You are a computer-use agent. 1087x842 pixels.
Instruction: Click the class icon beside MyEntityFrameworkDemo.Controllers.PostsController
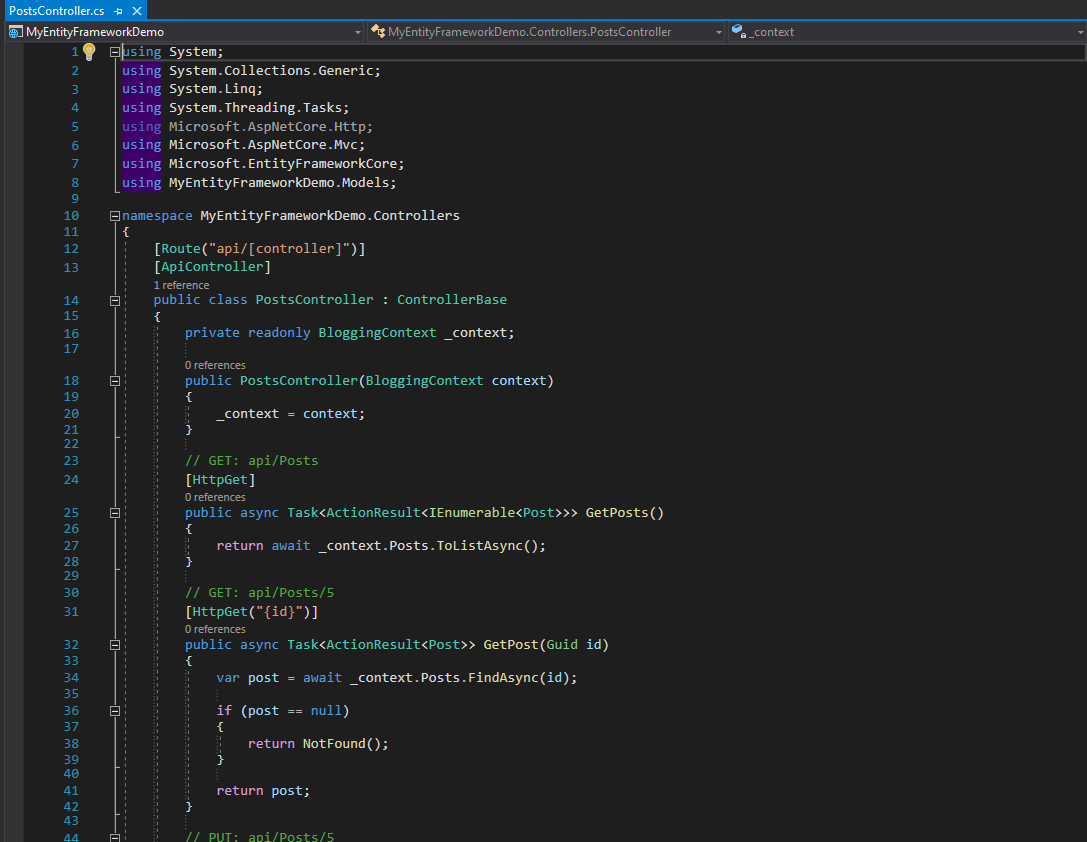(x=378, y=31)
